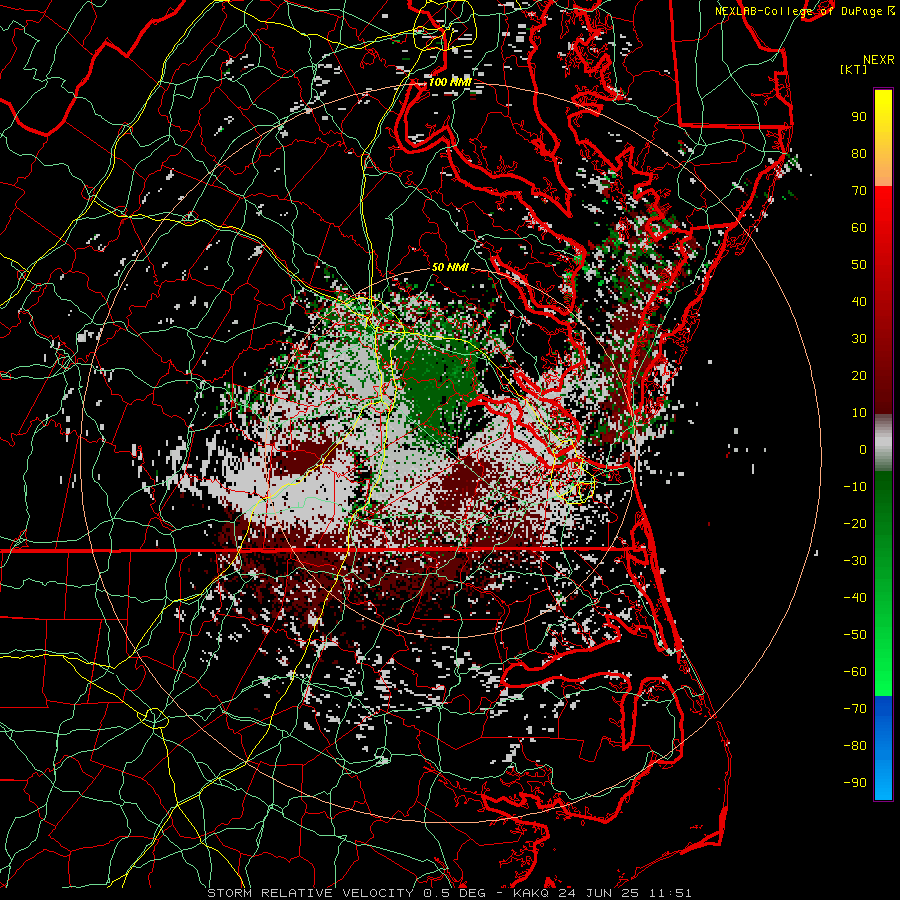Image resolution: width=900 pixels, height=900 pixels.
Task: Click the 80 value on velocity scale
Action: pyautogui.click(x=859, y=154)
